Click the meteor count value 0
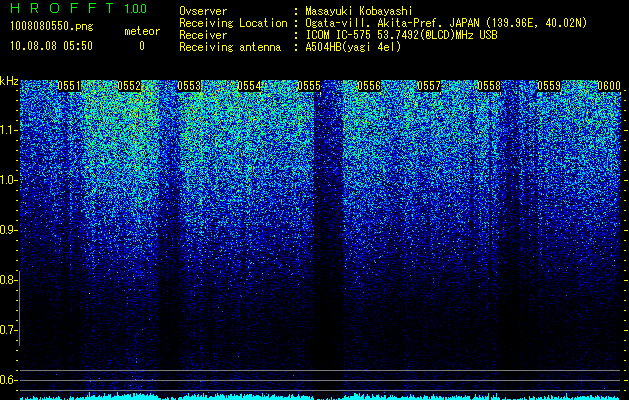The width and height of the screenshot is (629, 400). pyautogui.click(x=142, y=46)
